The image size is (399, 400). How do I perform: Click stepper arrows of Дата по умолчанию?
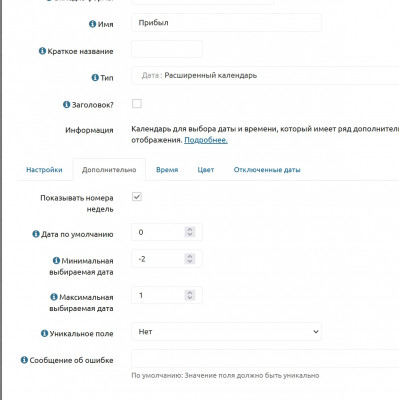(190, 232)
